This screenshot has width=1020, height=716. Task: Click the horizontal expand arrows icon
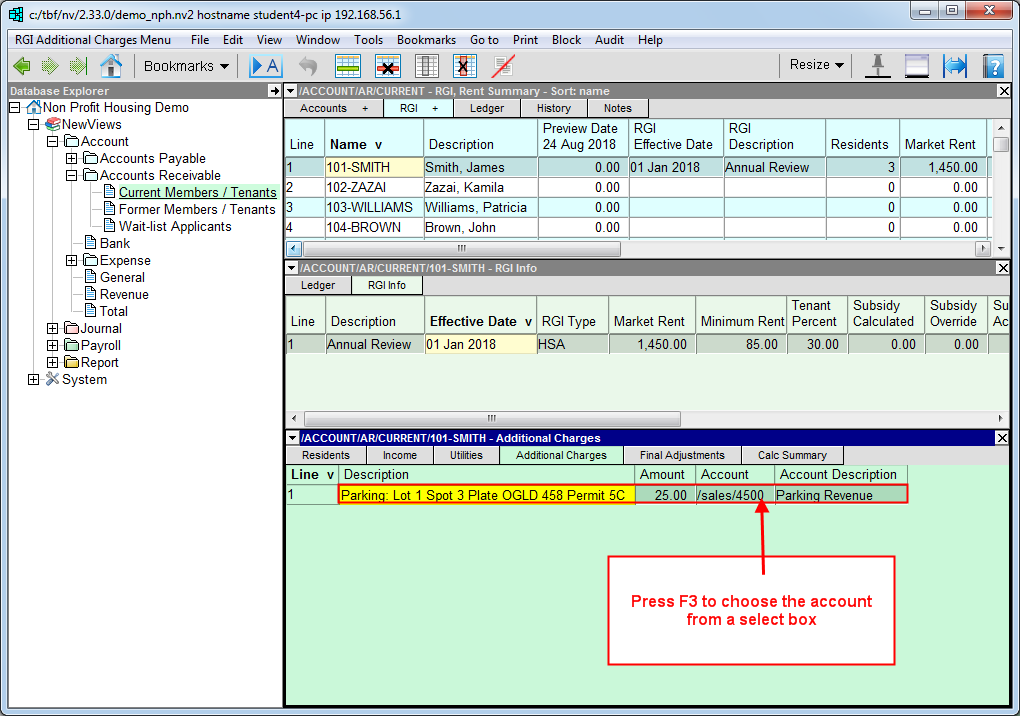pos(955,66)
